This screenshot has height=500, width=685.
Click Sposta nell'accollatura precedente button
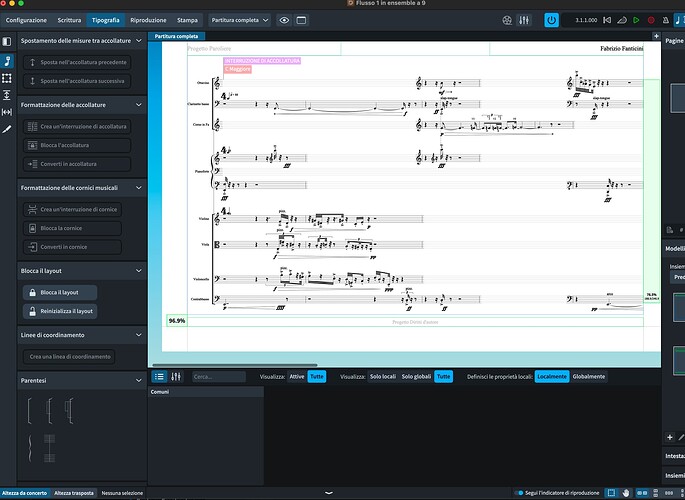77,62
